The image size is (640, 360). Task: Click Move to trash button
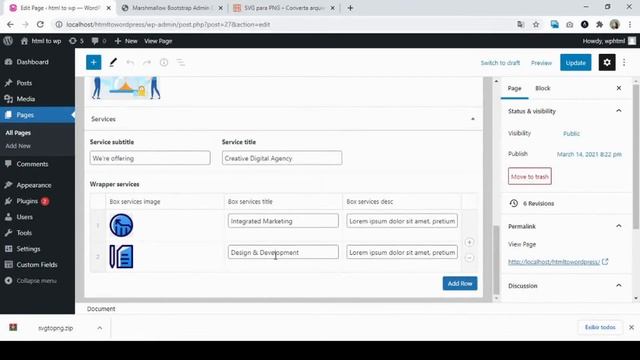tap(529, 176)
